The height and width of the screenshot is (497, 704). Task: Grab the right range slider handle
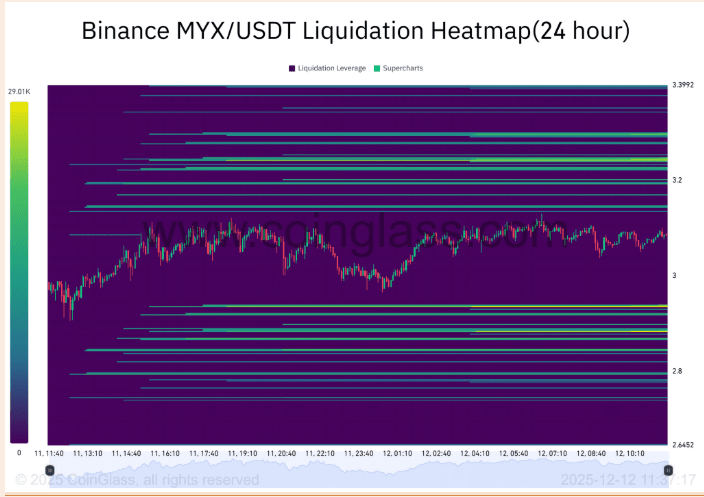pos(668,470)
